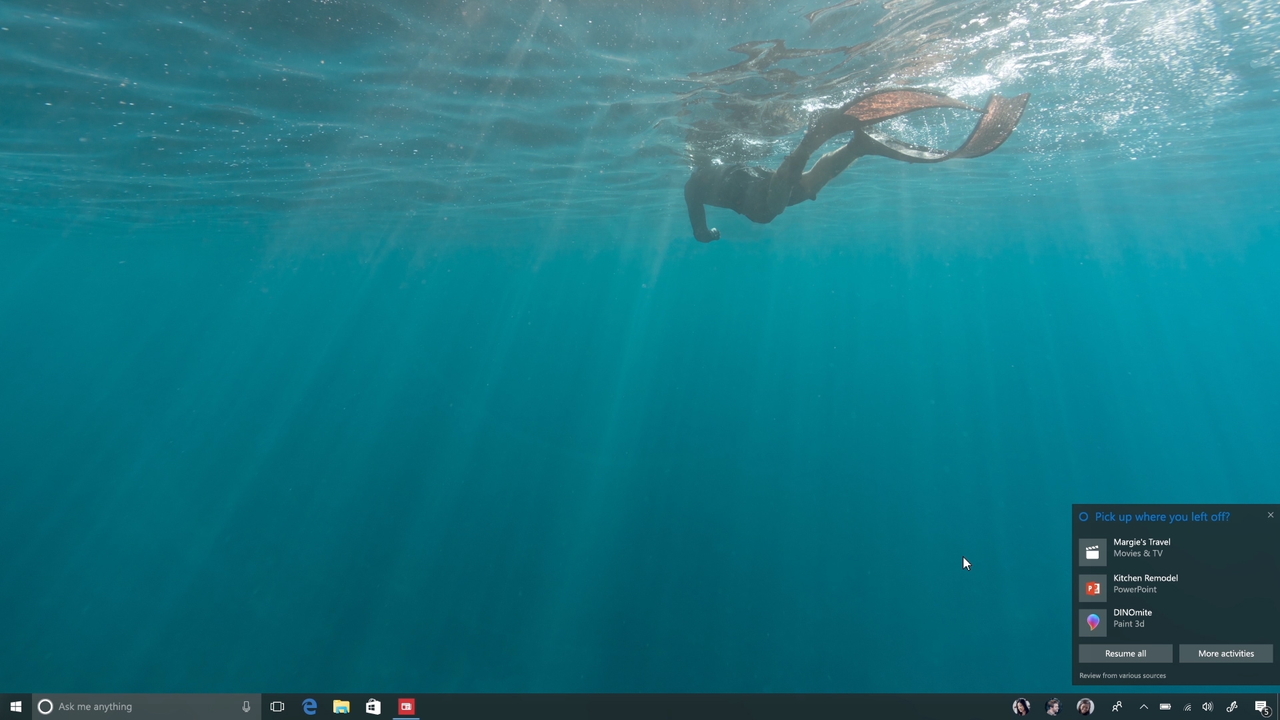Click Resume all in the Cortana panel
Image resolution: width=1280 pixels, height=720 pixels.
click(x=1125, y=653)
